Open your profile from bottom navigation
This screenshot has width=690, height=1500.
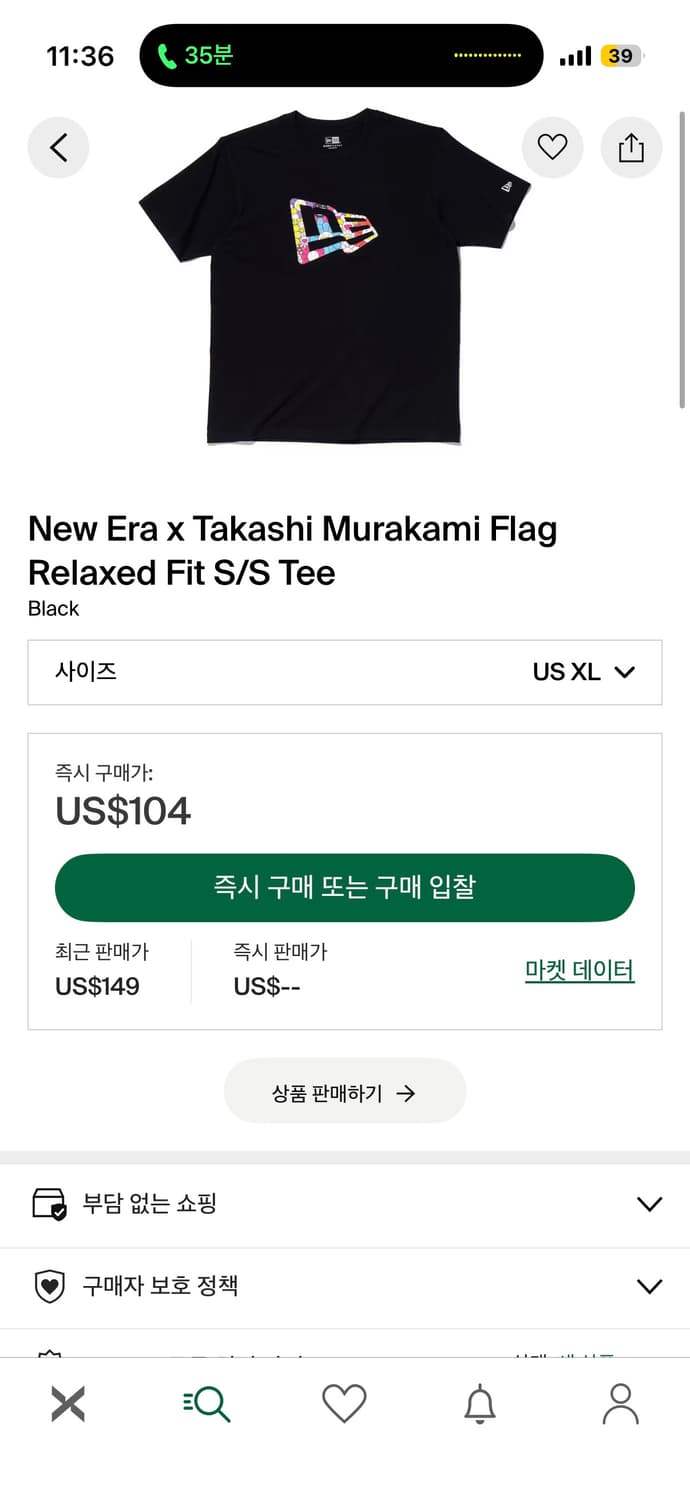(621, 1402)
